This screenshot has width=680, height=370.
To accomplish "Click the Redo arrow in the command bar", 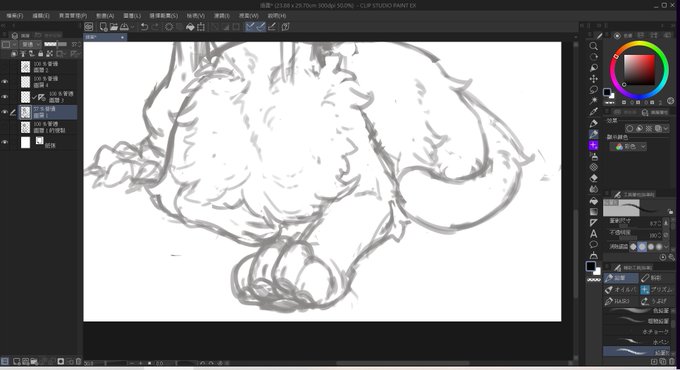I will [155, 27].
